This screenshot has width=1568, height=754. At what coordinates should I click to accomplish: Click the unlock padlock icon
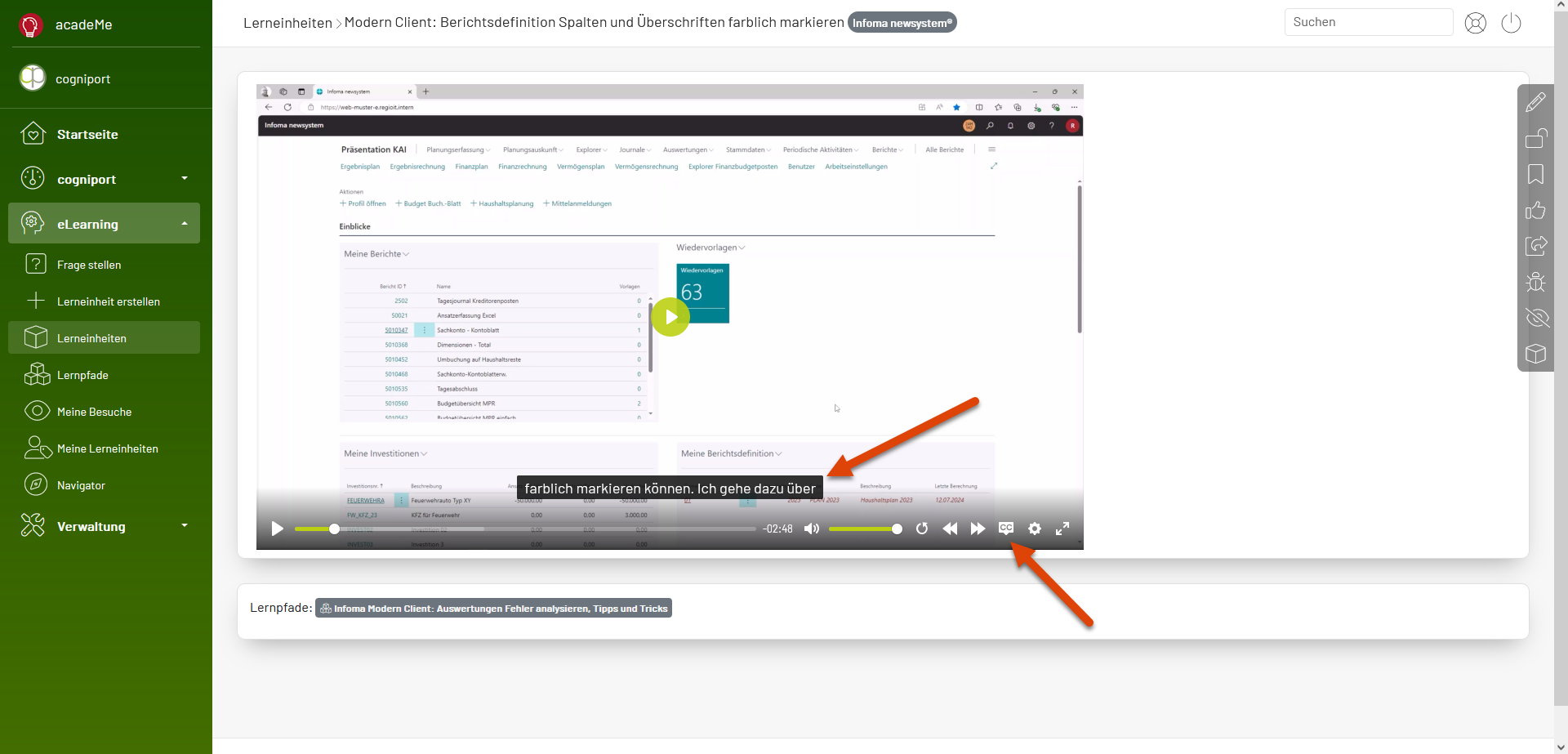click(1536, 138)
